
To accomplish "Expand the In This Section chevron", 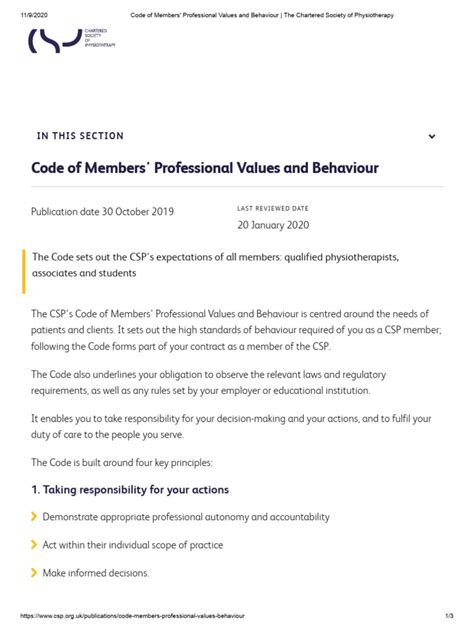I will pyautogui.click(x=432, y=136).
